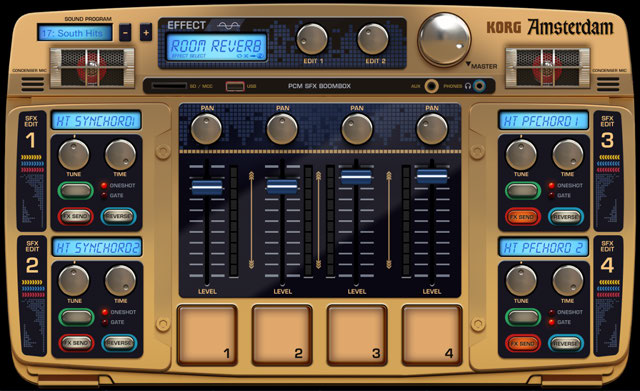This screenshot has height=391, width=640.
Task: Click the Master volume knob
Action: [444, 40]
